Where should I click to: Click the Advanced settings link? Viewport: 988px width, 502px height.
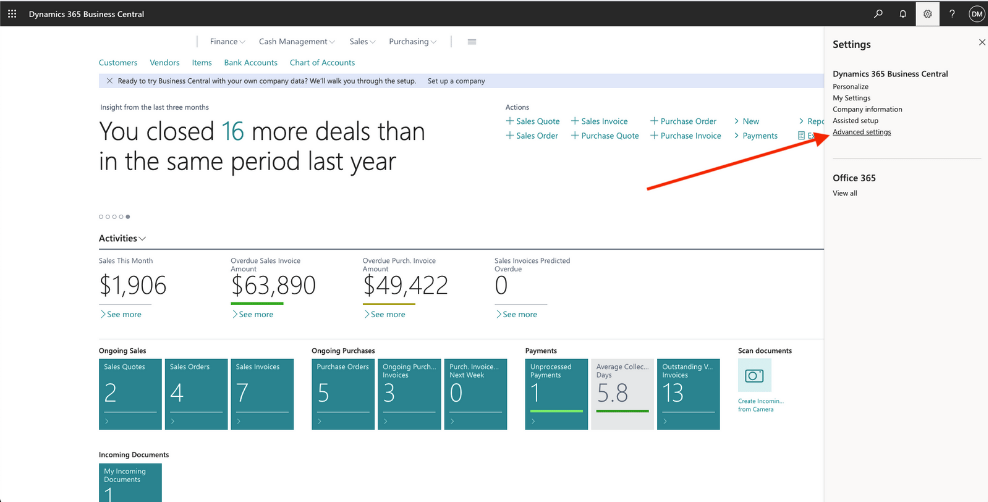tap(861, 132)
